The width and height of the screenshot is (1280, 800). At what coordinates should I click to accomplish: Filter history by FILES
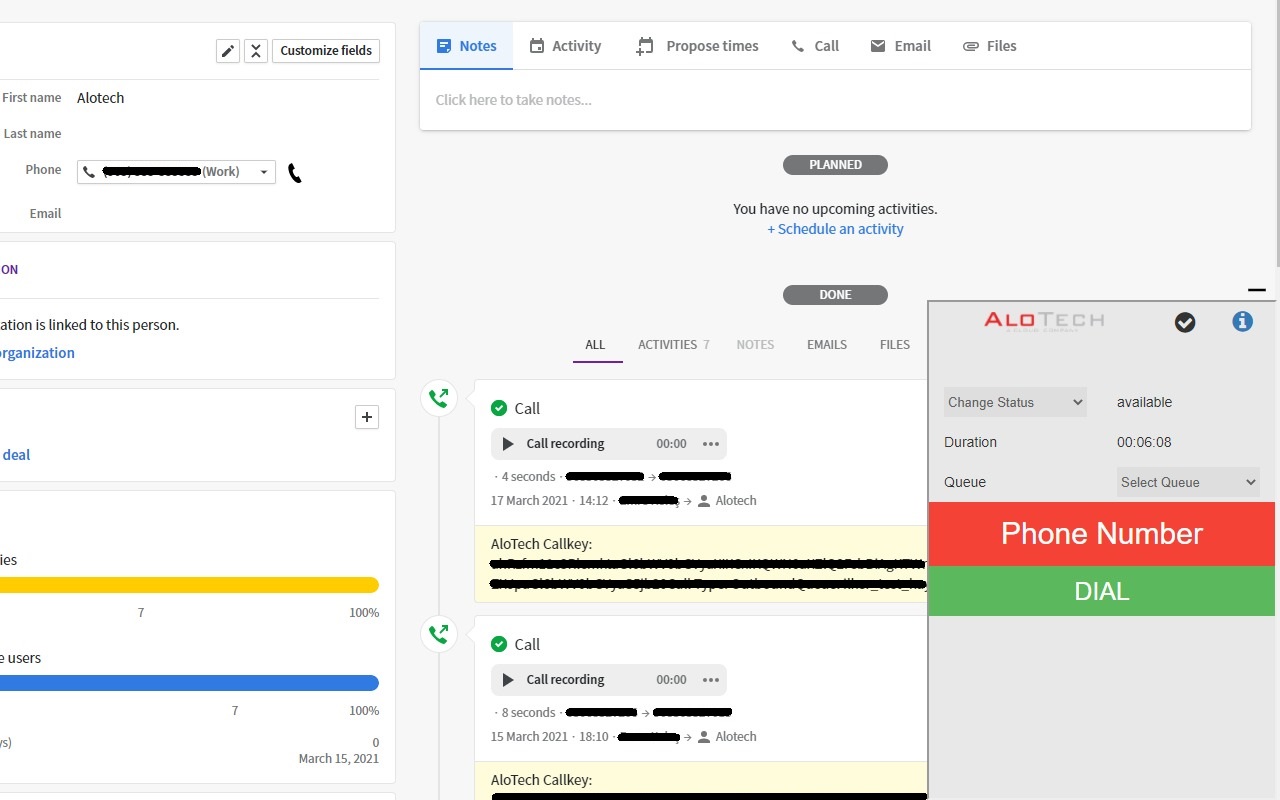tap(895, 345)
